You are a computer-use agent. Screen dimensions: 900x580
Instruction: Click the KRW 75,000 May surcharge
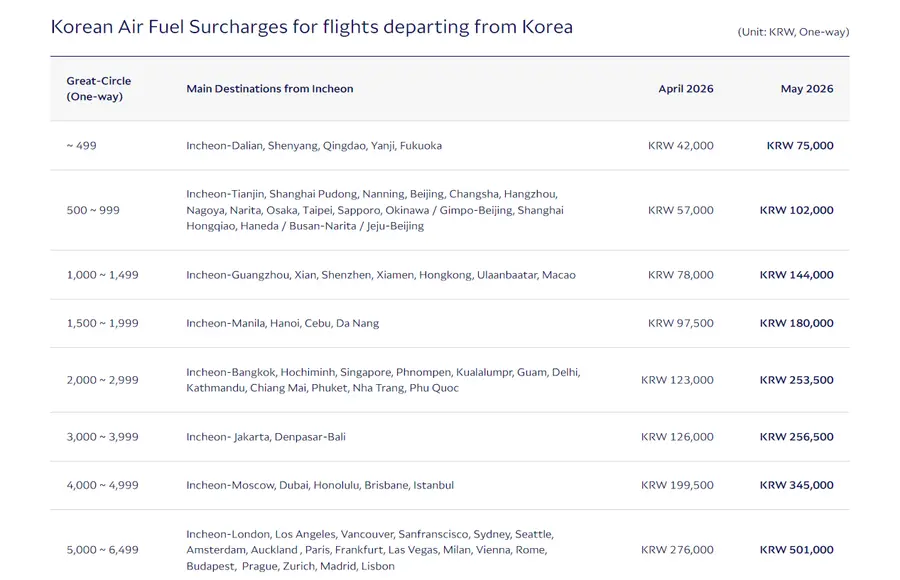(x=800, y=145)
